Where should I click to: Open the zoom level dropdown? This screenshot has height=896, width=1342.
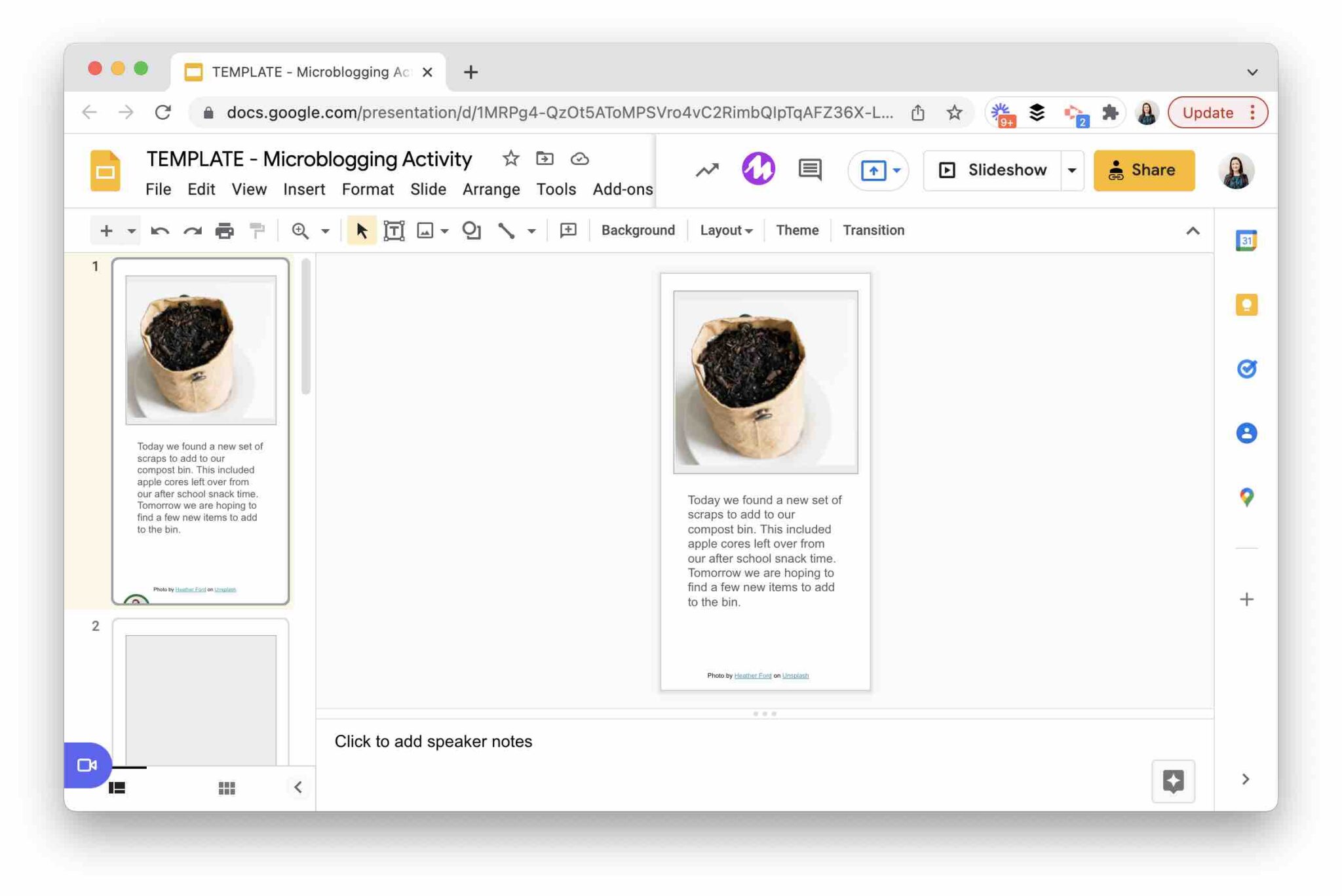[326, 231]
